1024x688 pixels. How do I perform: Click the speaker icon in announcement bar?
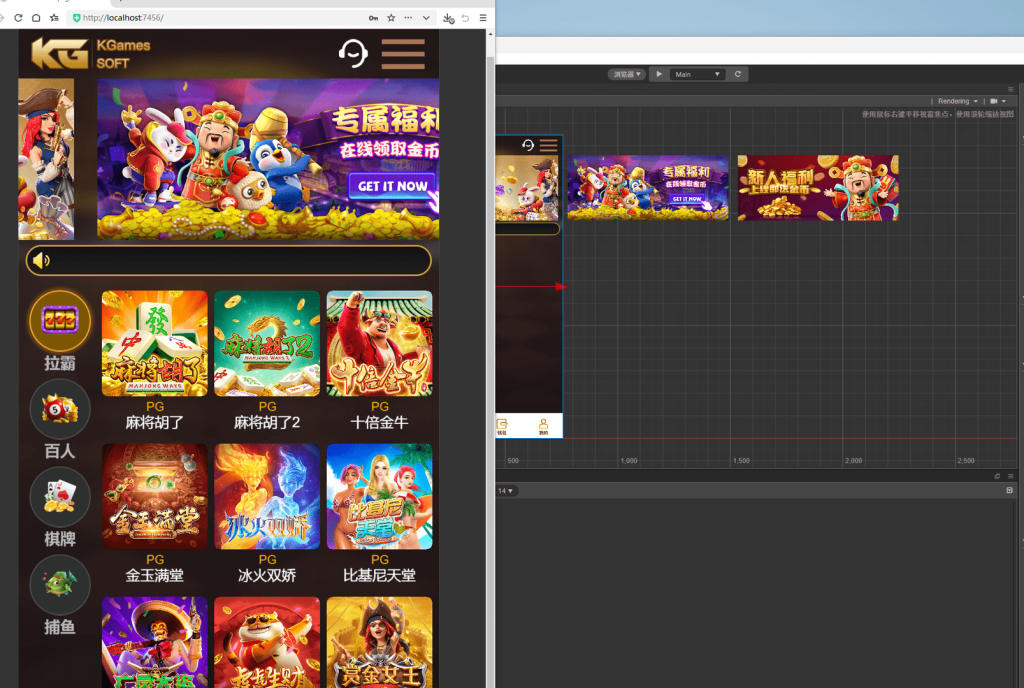click(x=41, y=261)
